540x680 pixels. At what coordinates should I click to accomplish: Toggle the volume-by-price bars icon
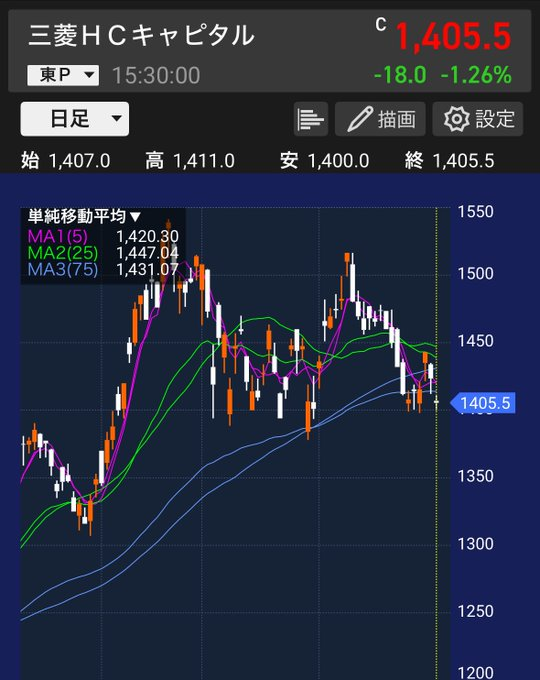[311, 119]
